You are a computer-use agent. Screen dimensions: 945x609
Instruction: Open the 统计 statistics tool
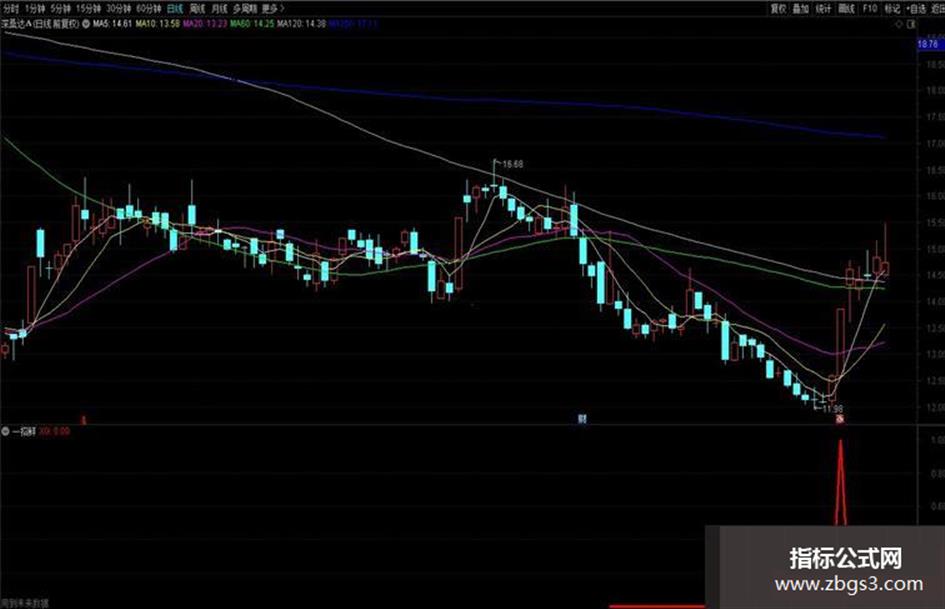(823, 8)
